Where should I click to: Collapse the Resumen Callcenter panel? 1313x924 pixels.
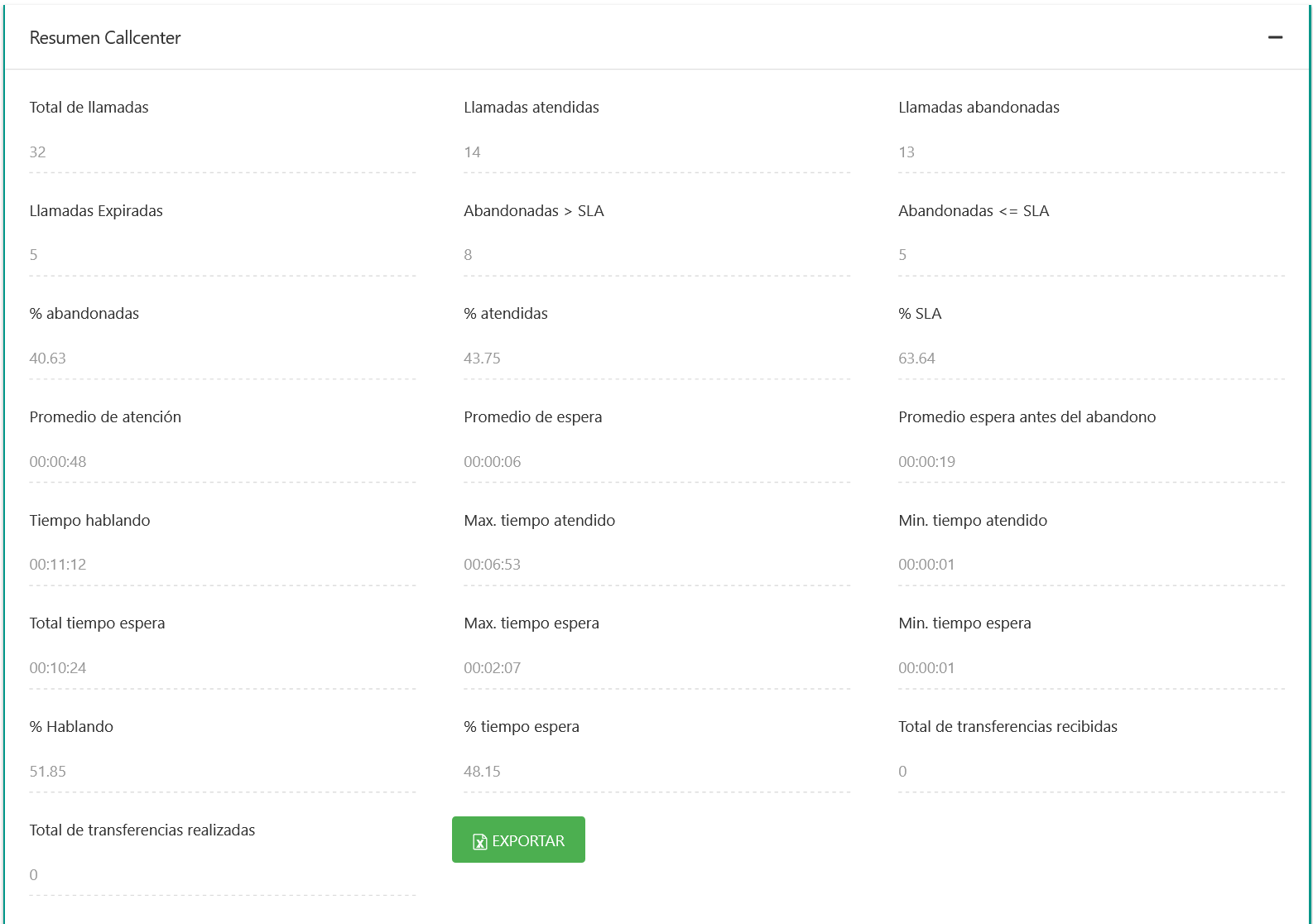point(1275,37)
